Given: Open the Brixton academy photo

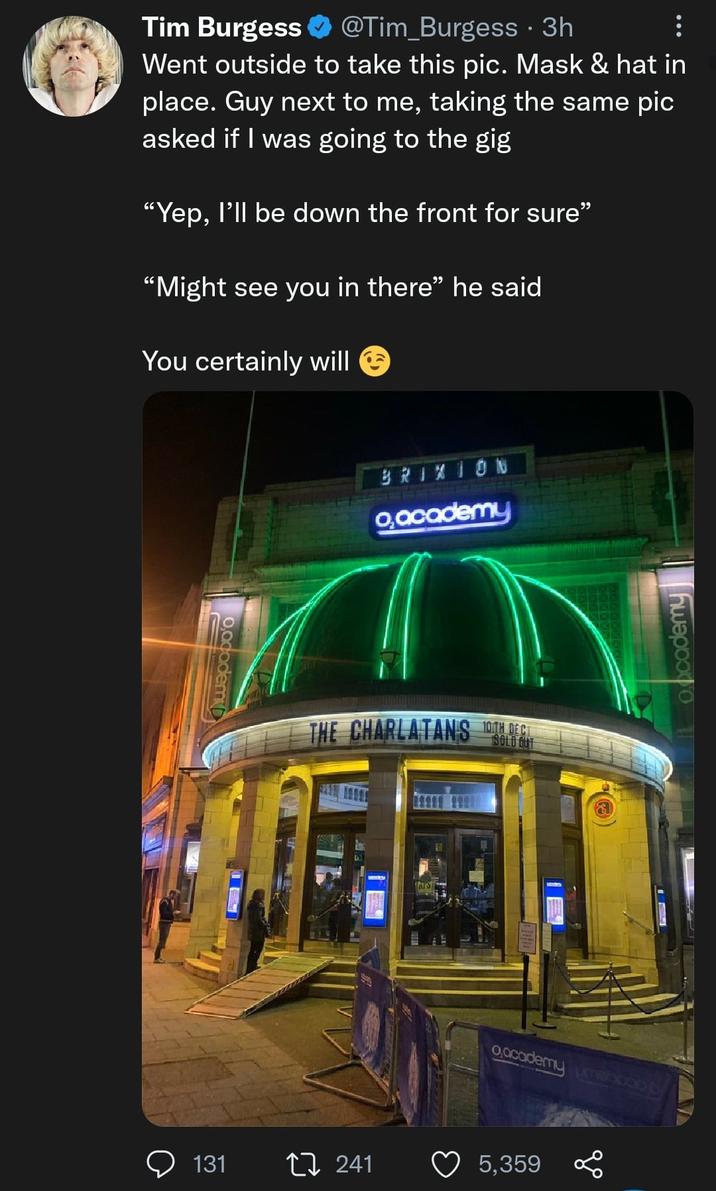Looking at the screenshot, I should pos(418,758).
